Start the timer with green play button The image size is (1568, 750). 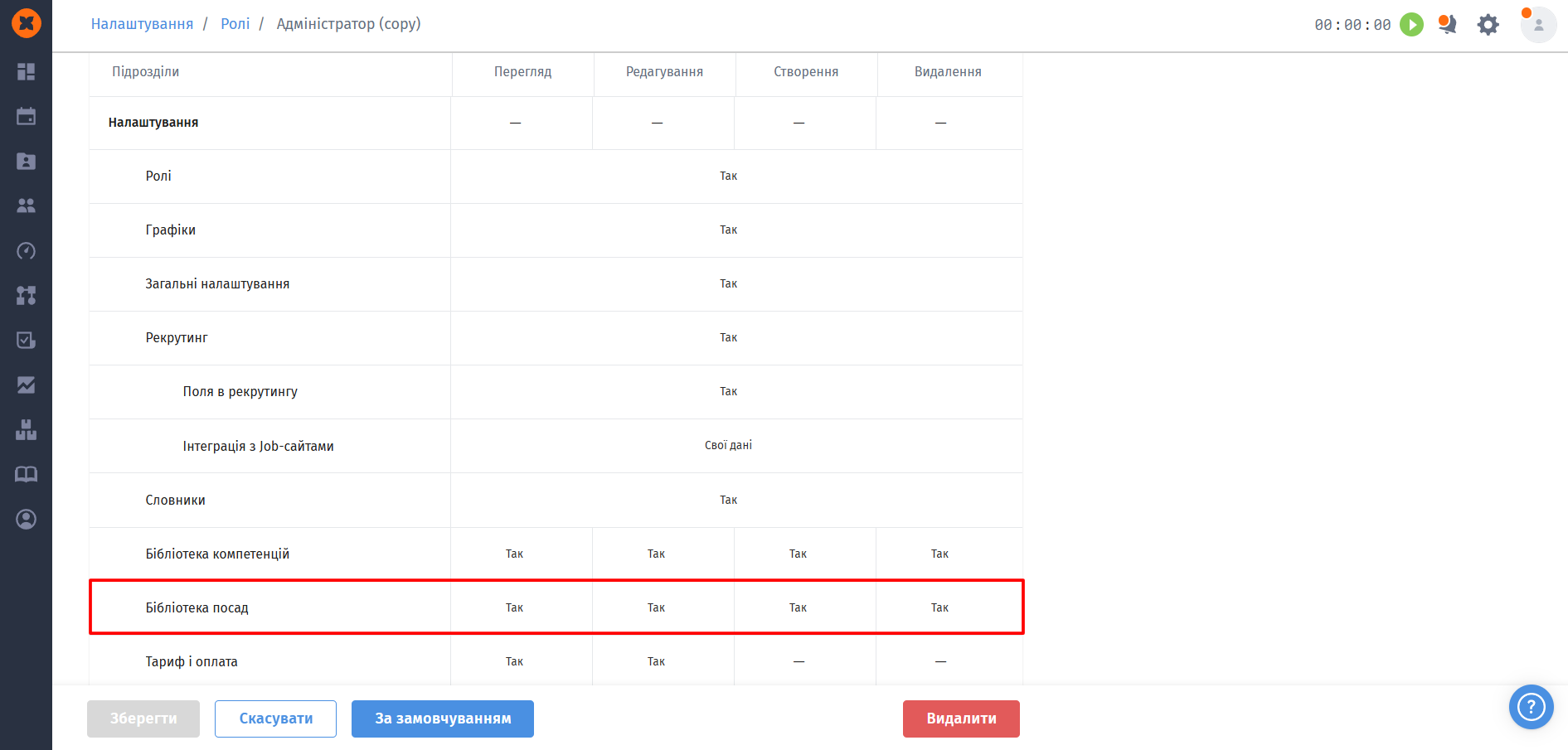click(1411, 25)
